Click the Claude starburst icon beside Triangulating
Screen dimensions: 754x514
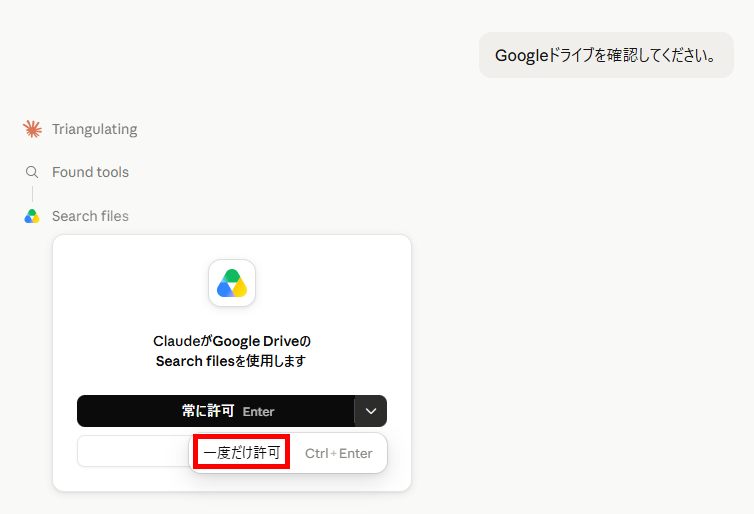pos(32,129)
